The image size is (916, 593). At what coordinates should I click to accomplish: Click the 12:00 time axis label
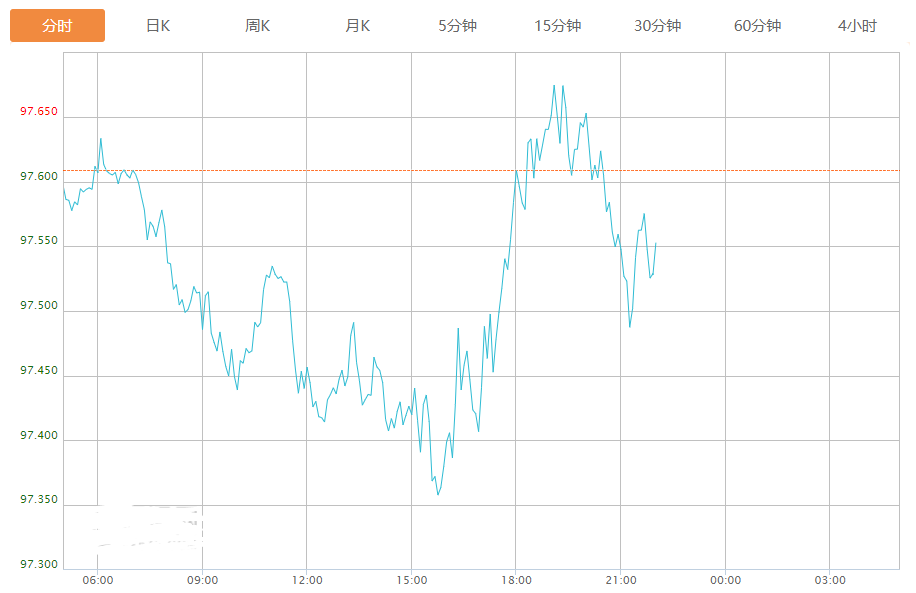pyautogui.click(x=307, y=580)
